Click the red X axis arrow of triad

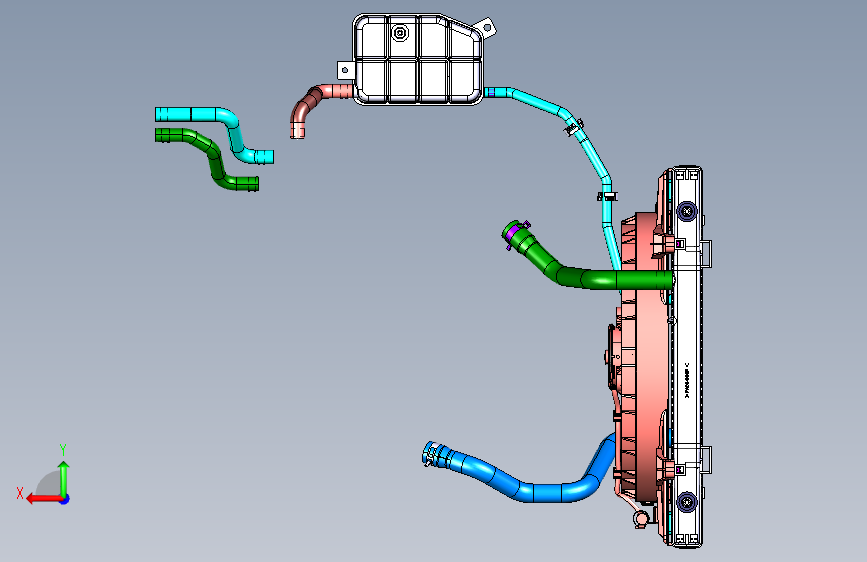[44, 498]
